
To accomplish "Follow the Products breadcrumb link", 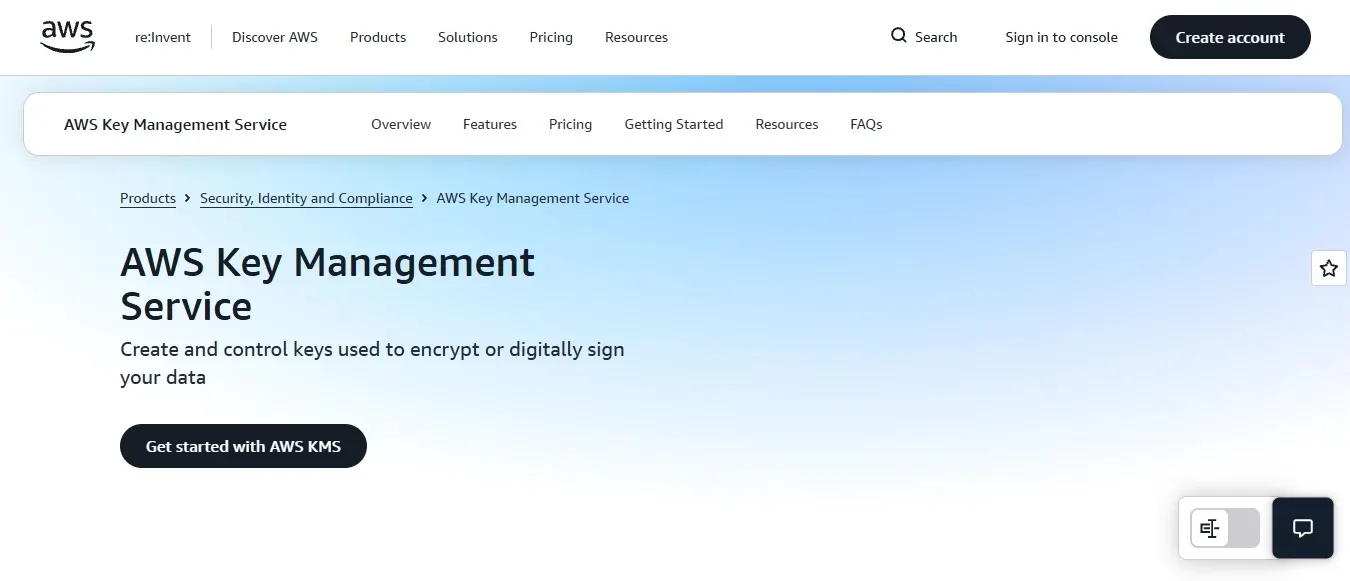I will coord(148,198).
